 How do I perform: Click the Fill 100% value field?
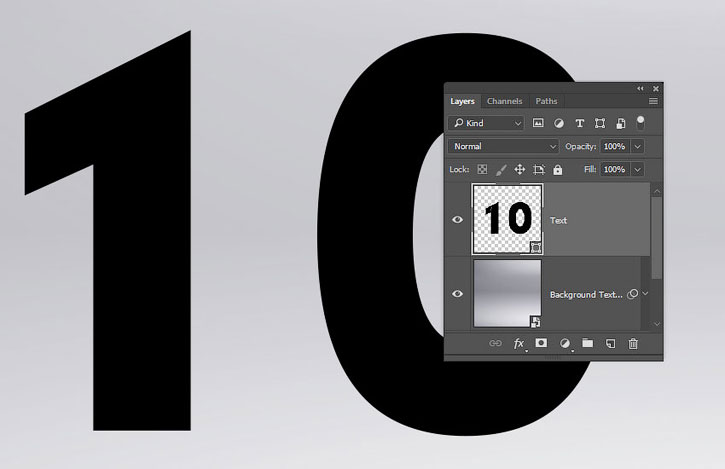(x=615, y=170)
